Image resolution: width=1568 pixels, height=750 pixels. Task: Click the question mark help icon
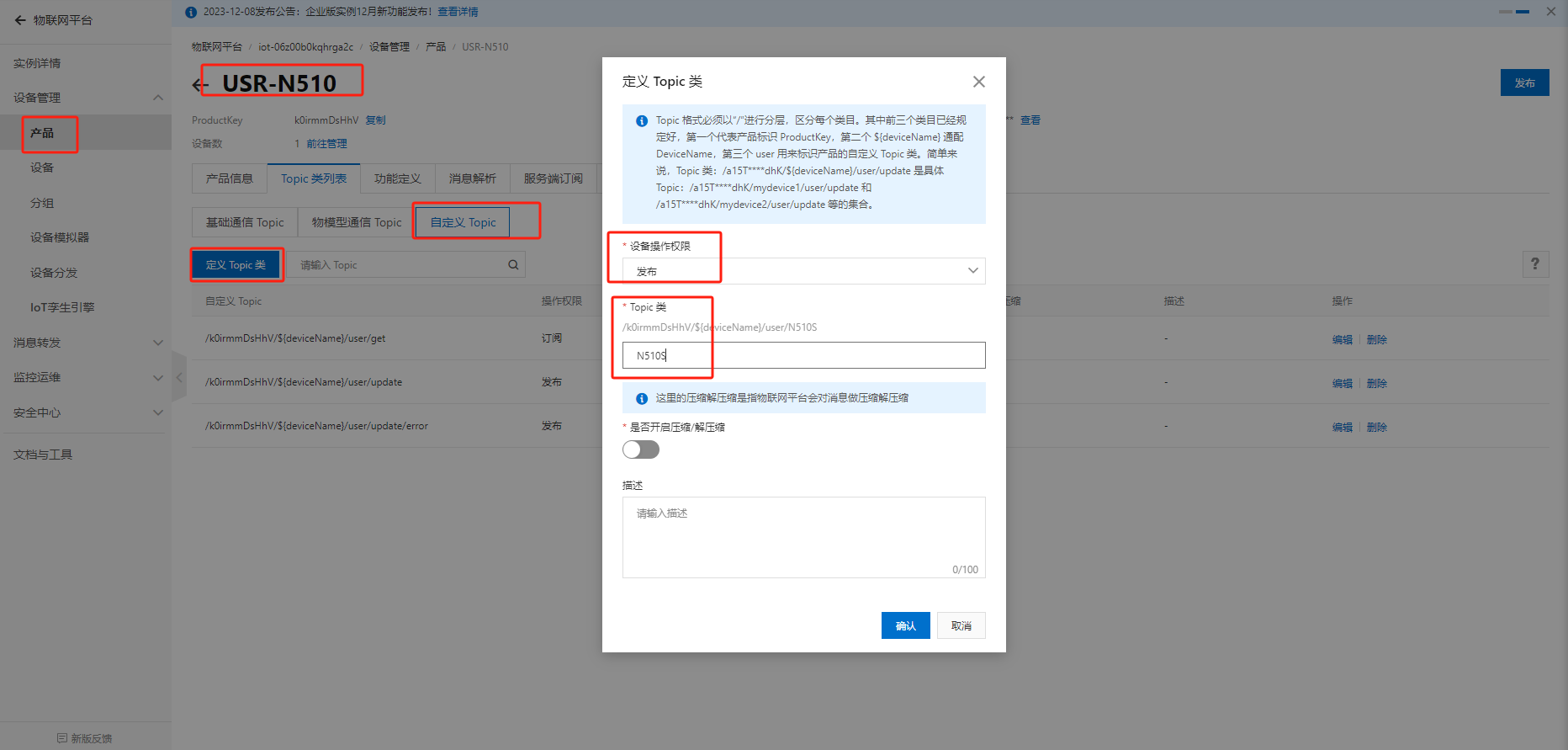[x=1534, y=264]
